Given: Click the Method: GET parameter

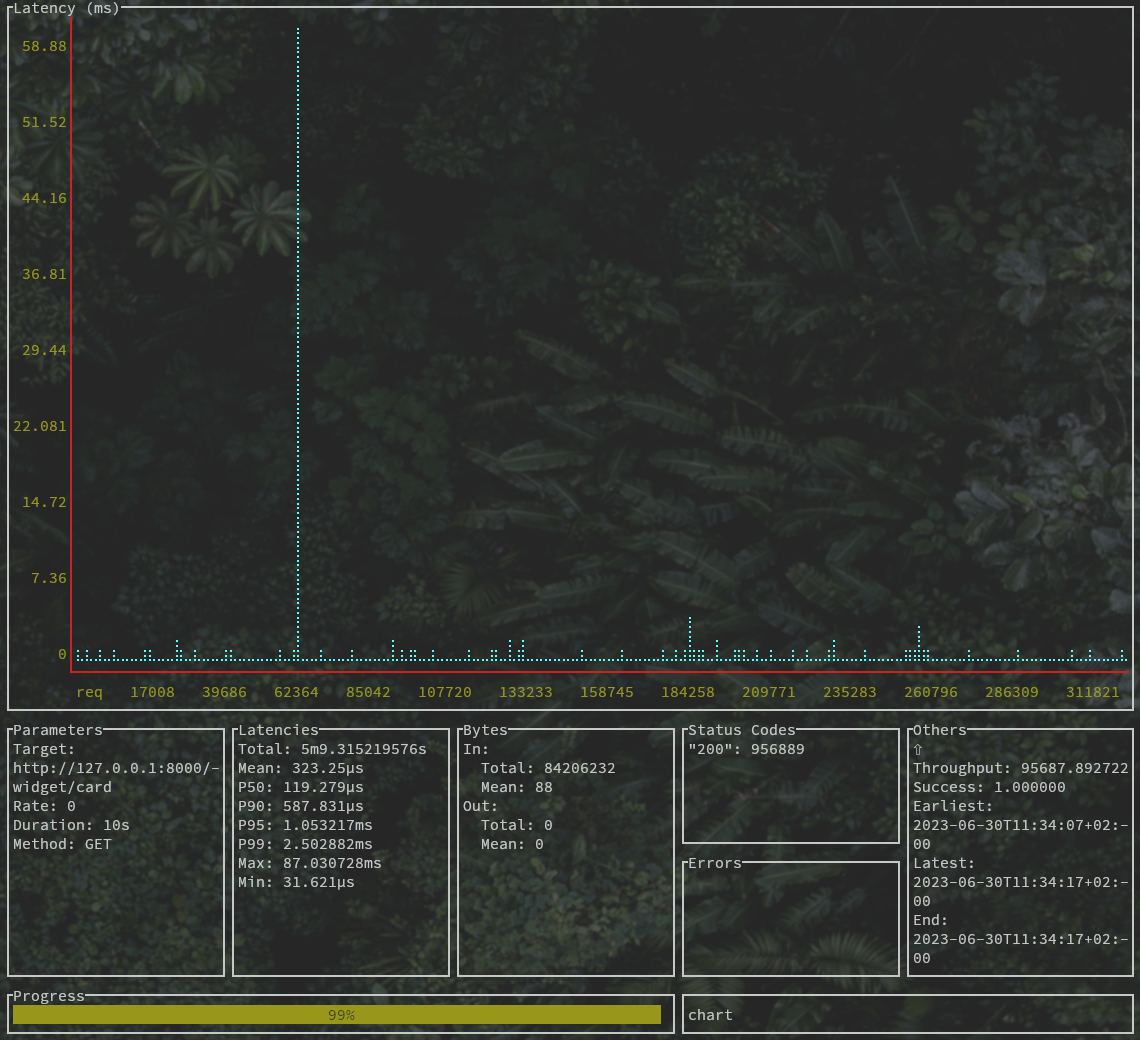Looking at the screenshot, I should (63, 844).
